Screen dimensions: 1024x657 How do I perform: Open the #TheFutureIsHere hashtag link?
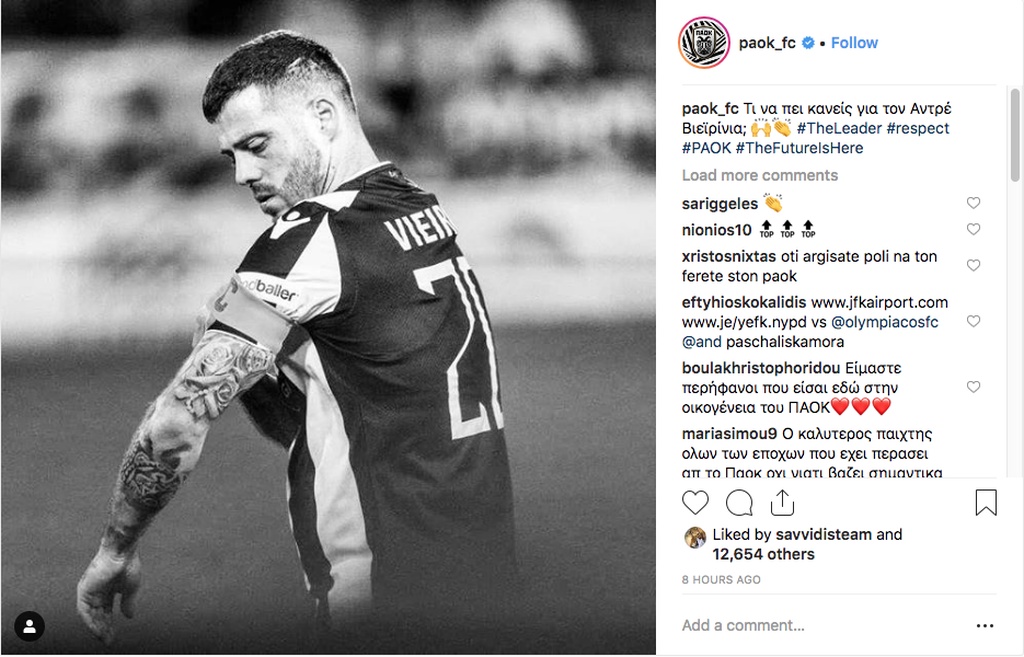(x=799, y=148)
